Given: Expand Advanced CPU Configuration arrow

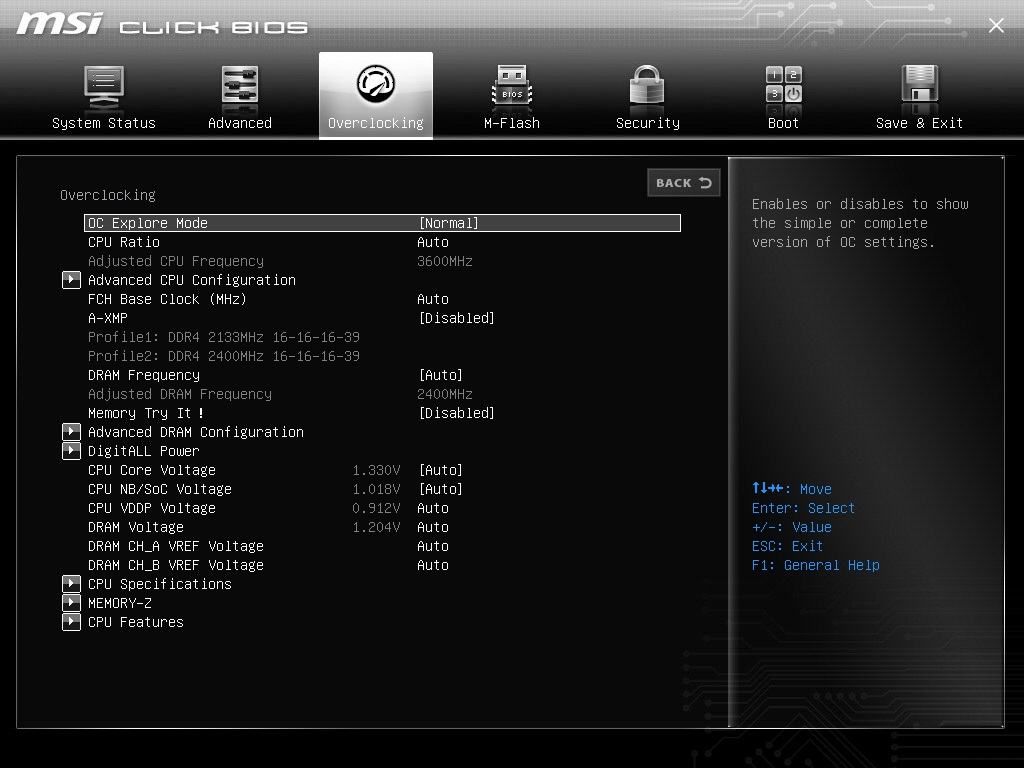Looking at the screenshot, I should (x=71, y=280).
